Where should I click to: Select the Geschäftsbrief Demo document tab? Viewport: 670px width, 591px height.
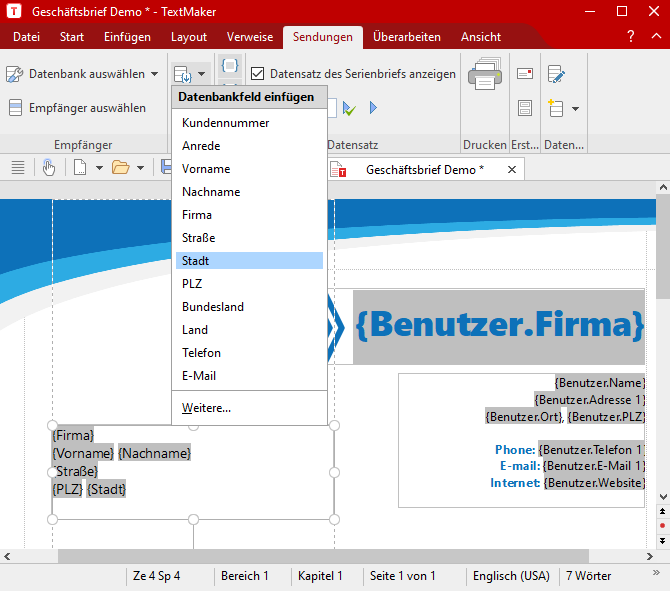pos(425,170)
